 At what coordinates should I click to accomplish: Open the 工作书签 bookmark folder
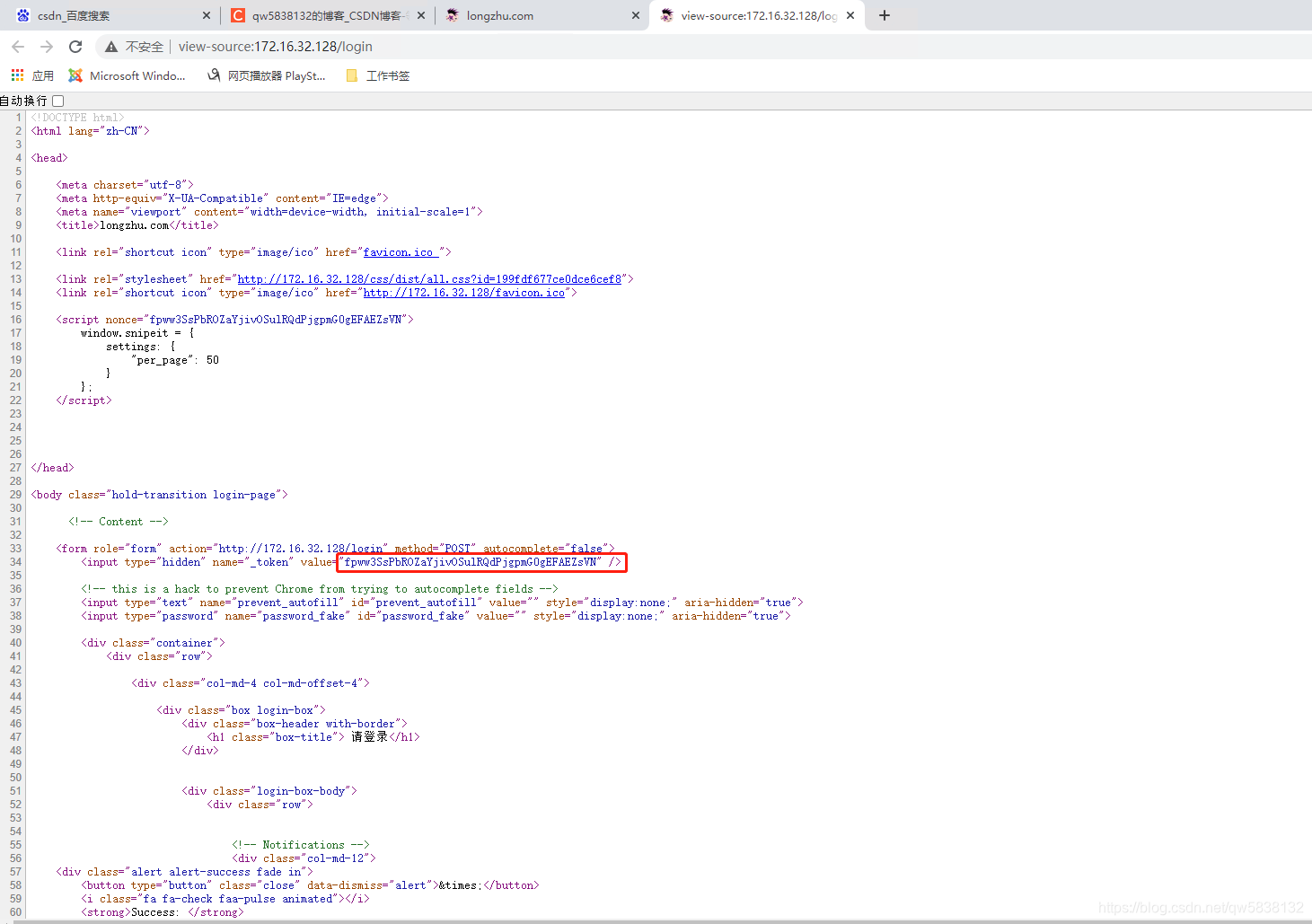click(x=378, y=75)
